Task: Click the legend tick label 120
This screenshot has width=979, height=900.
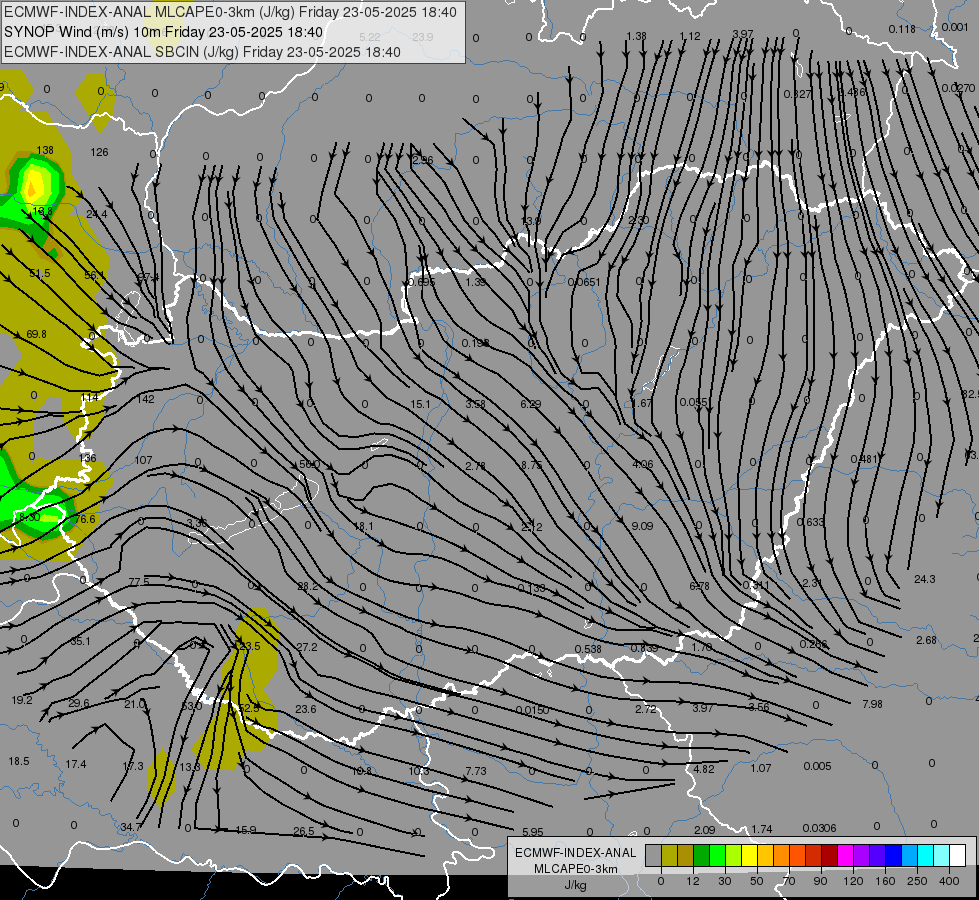Action: tap(853, 881)
